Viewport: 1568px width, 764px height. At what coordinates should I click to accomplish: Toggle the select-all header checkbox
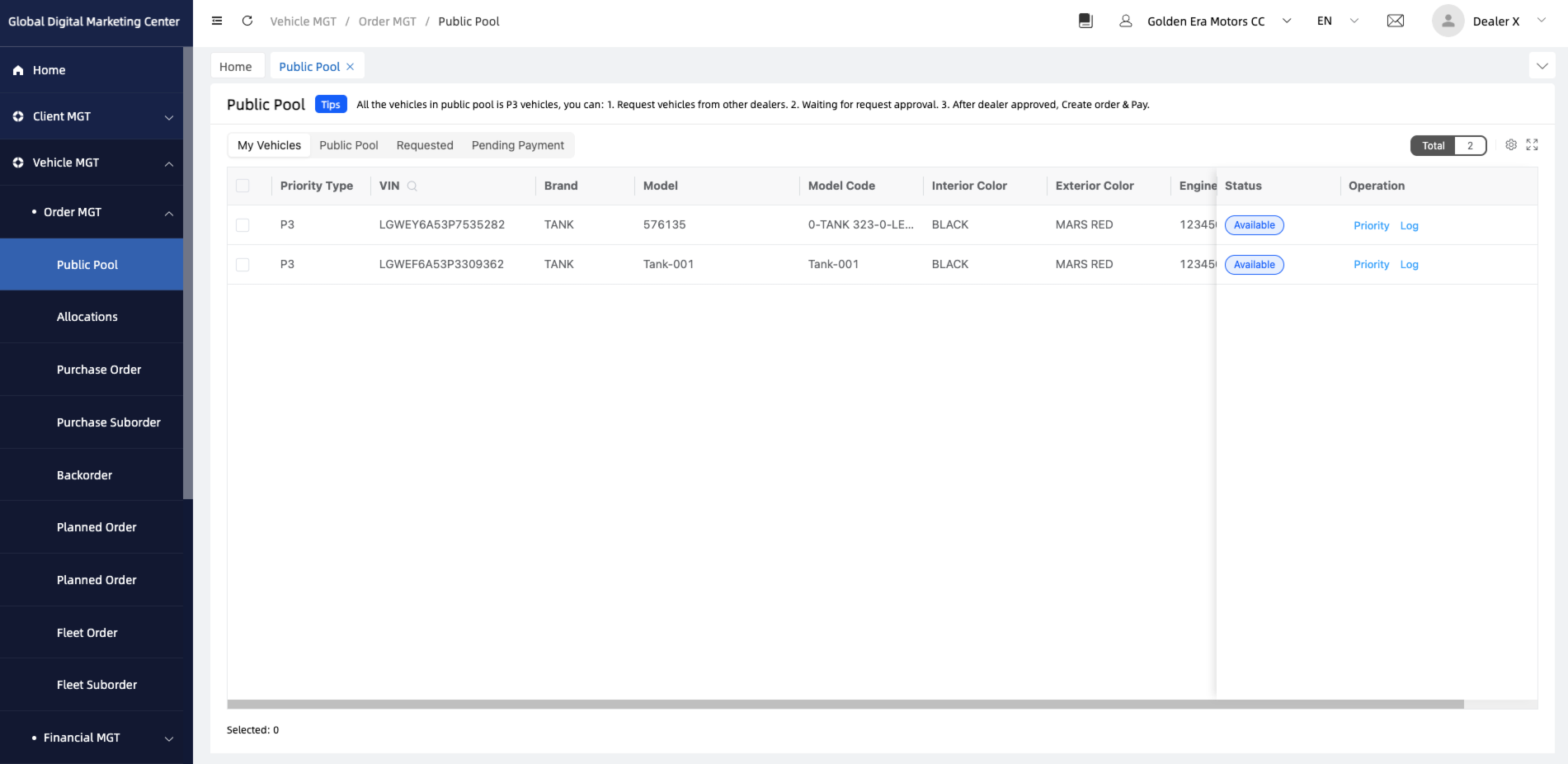(x=242, y=186)
